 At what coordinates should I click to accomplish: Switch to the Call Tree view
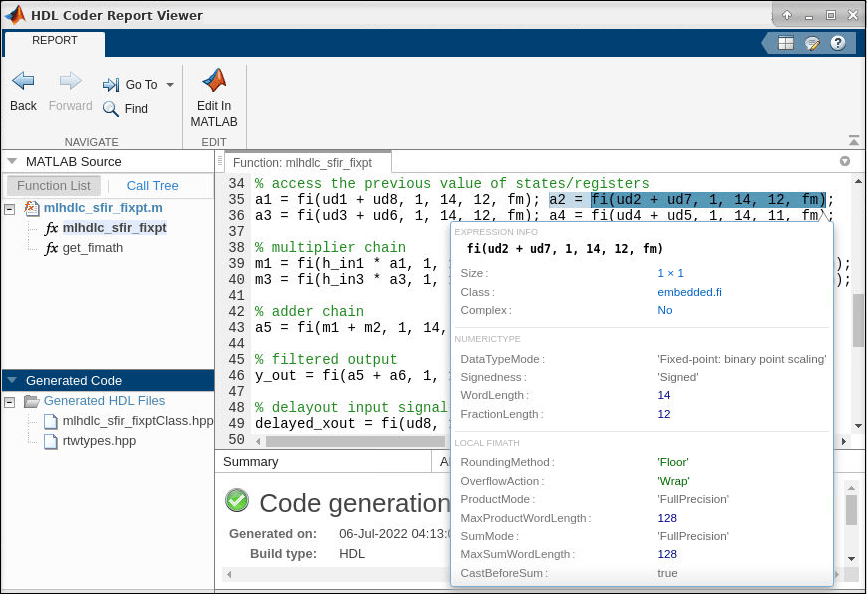[152, 185]
